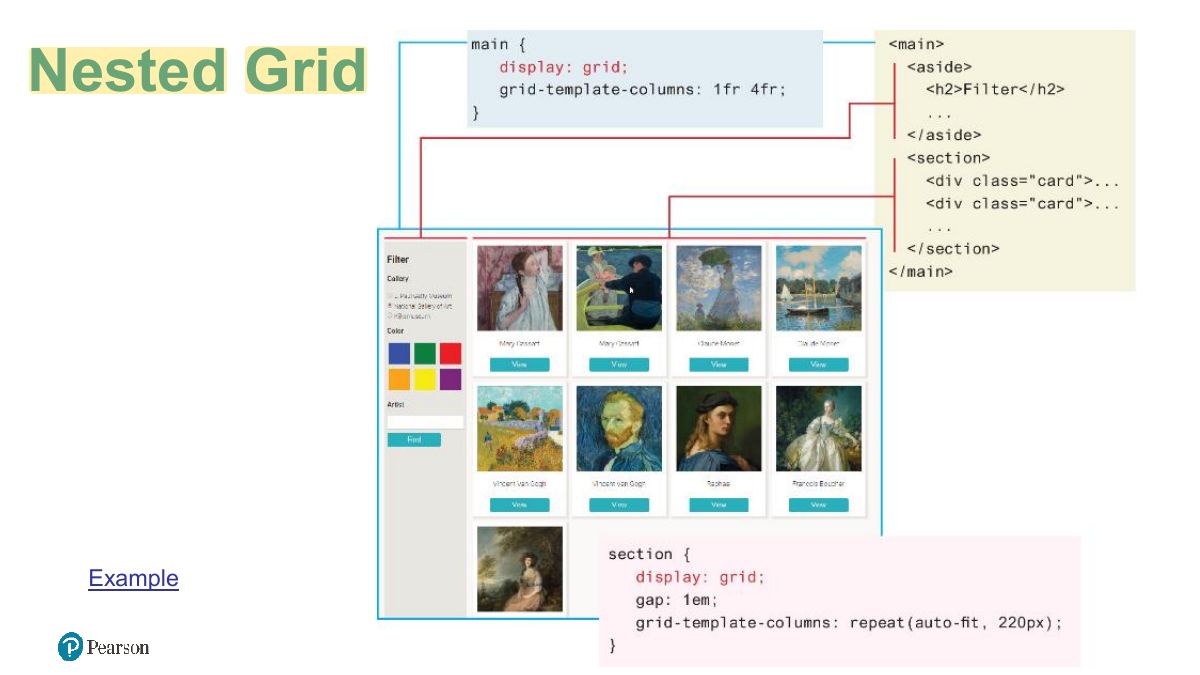The width and height of the screenshot is (1200, 675).
Task: Click View under Monet's woman with parasol
Action: pos(718,365)
